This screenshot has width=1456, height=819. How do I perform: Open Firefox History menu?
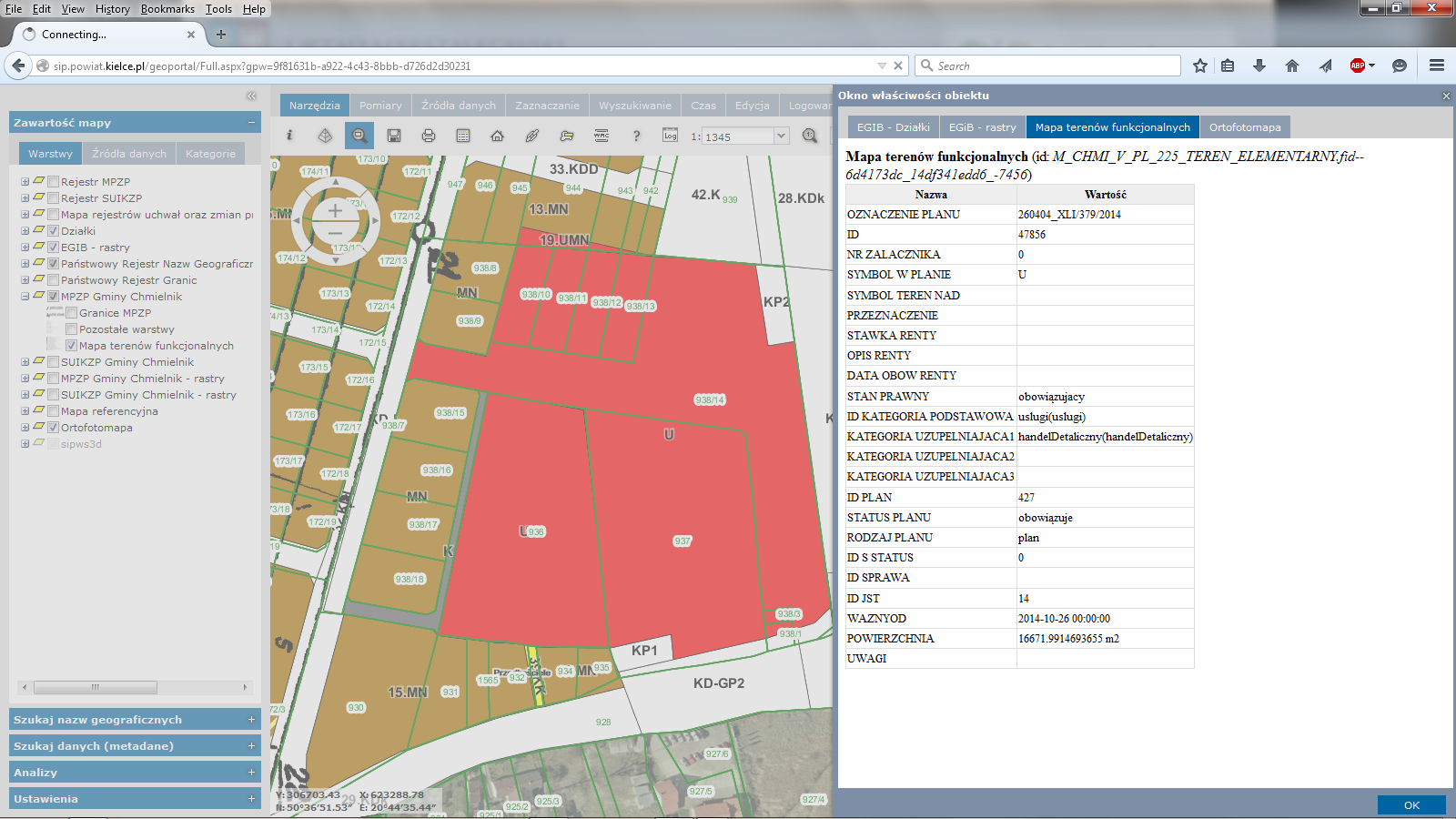pyautogui.click(x=112, y=9)
